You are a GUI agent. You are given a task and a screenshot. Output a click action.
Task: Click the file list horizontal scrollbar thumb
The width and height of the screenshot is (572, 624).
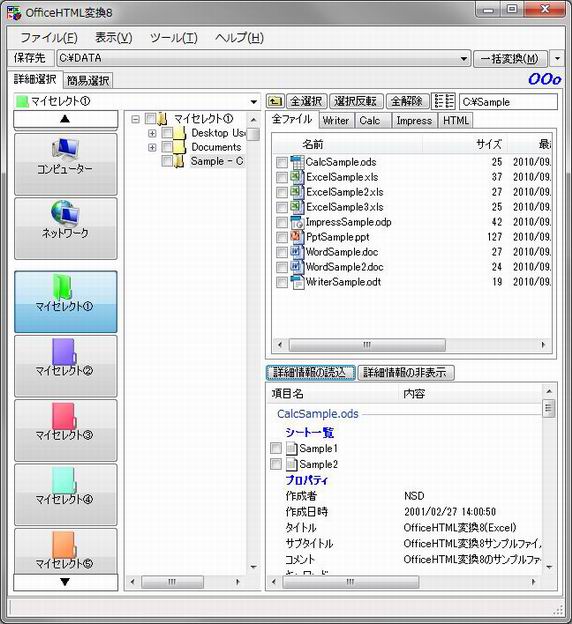(367, 345)
